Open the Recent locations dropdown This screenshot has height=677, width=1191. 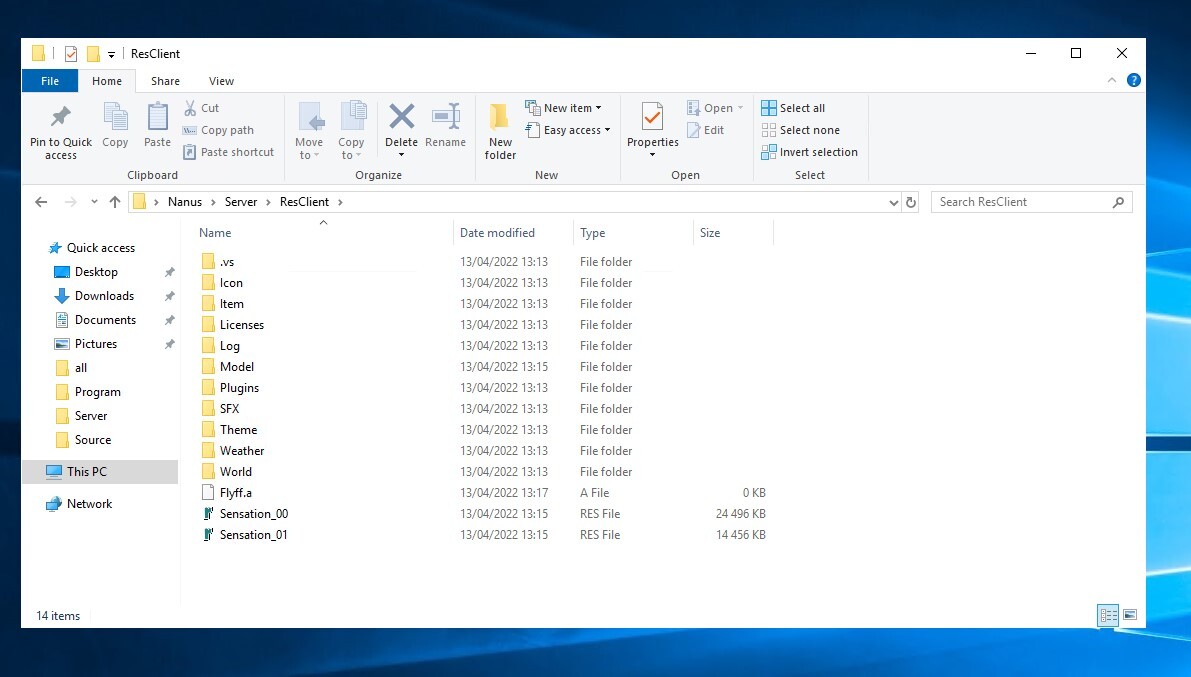pyautogui.click(x=94, y=201)
